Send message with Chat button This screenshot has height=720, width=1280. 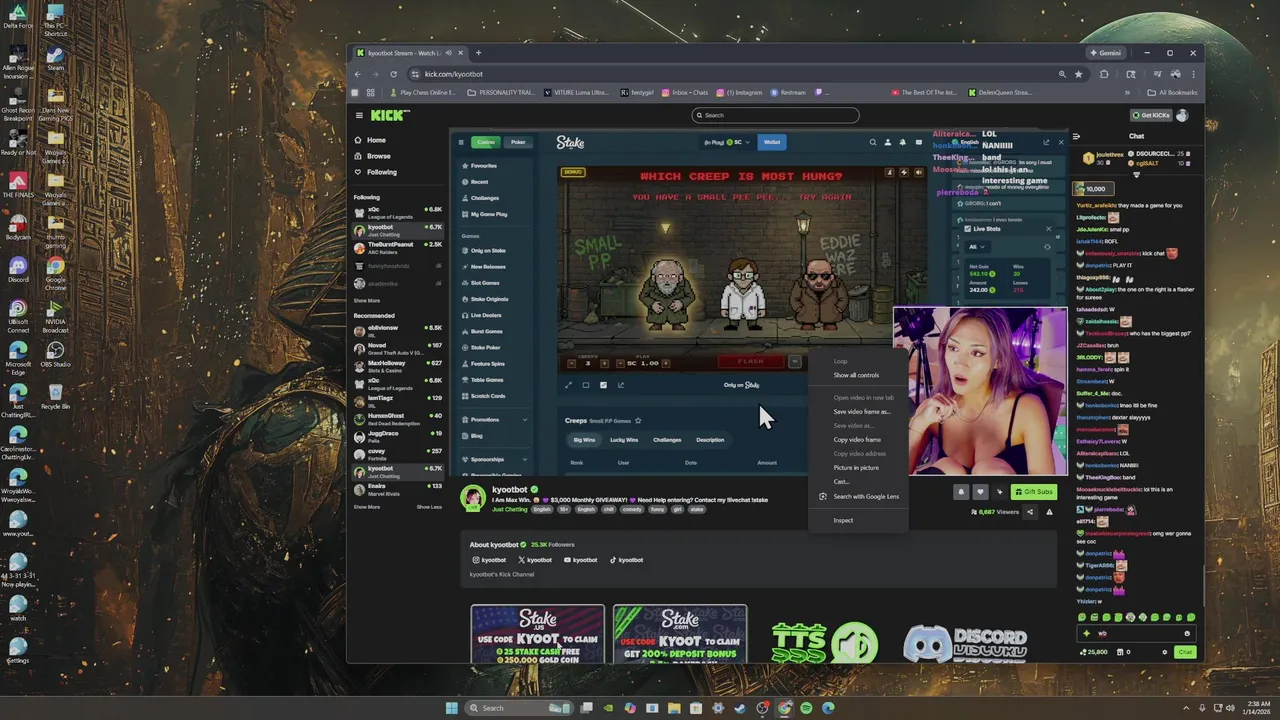(x=1185, y=652)
